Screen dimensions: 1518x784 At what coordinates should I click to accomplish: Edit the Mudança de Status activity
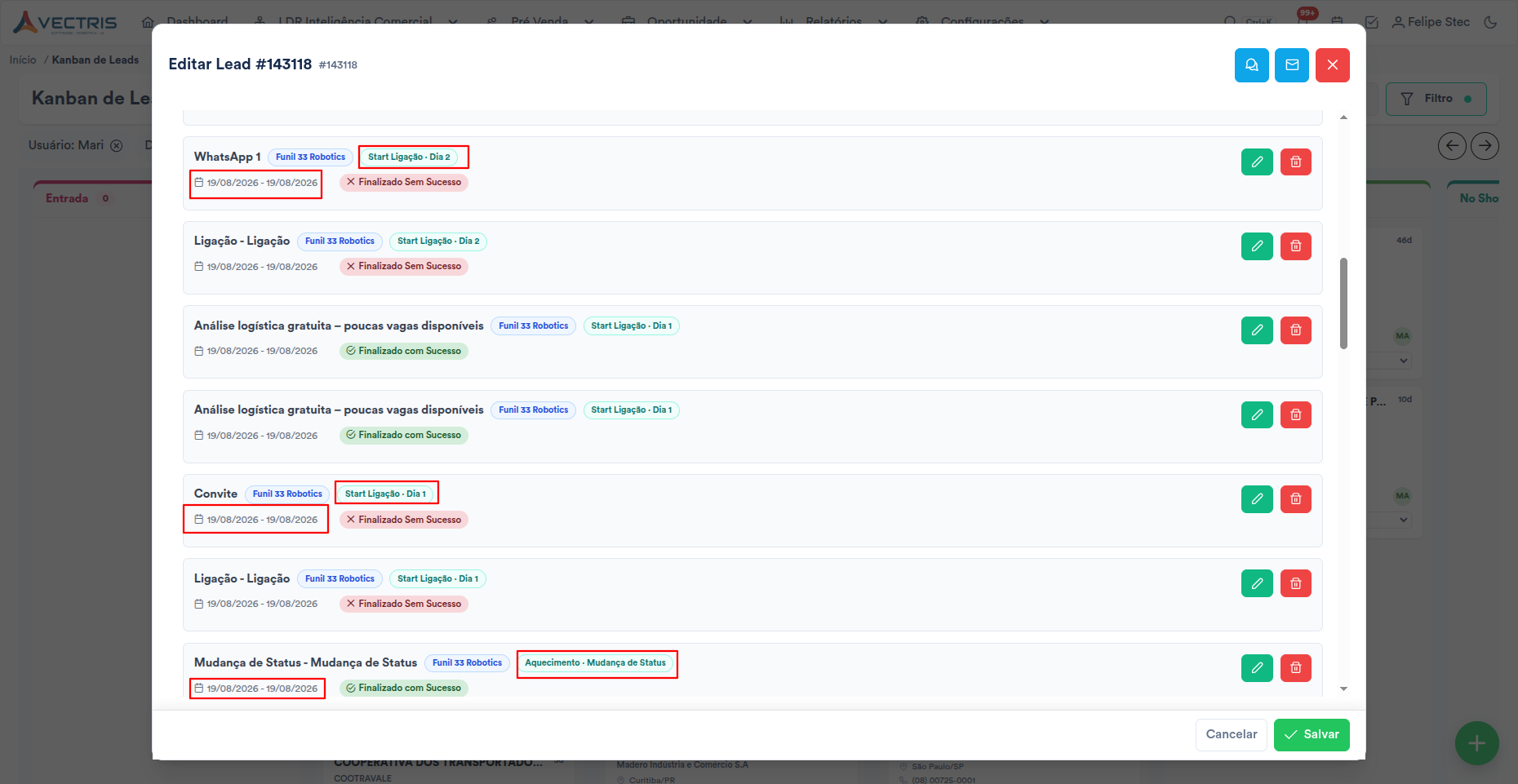click(x=1257, y=668)
